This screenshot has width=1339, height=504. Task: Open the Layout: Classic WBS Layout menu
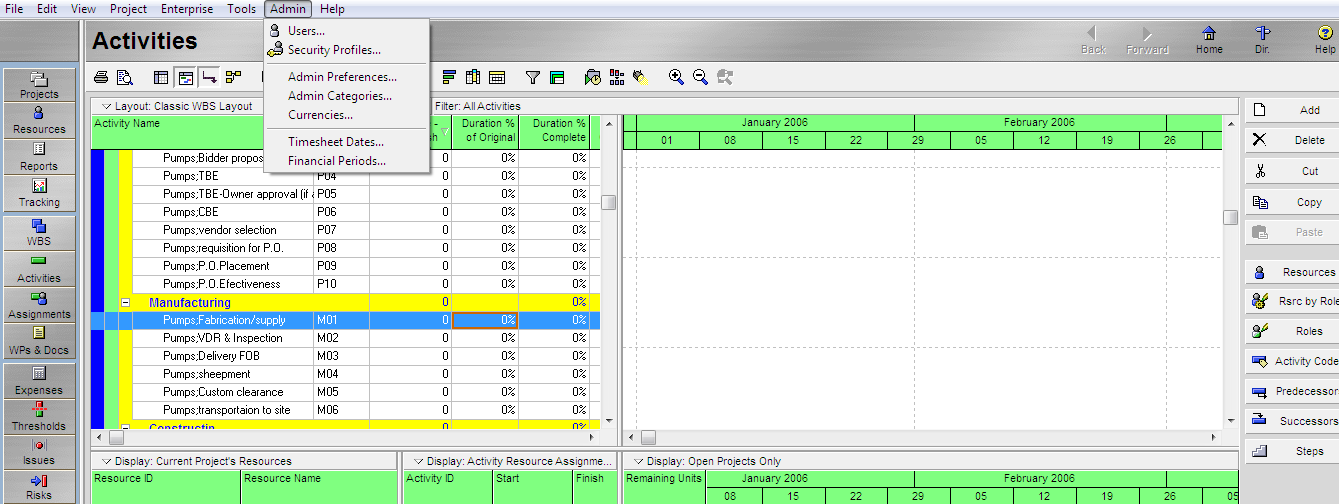coord(178,106)
